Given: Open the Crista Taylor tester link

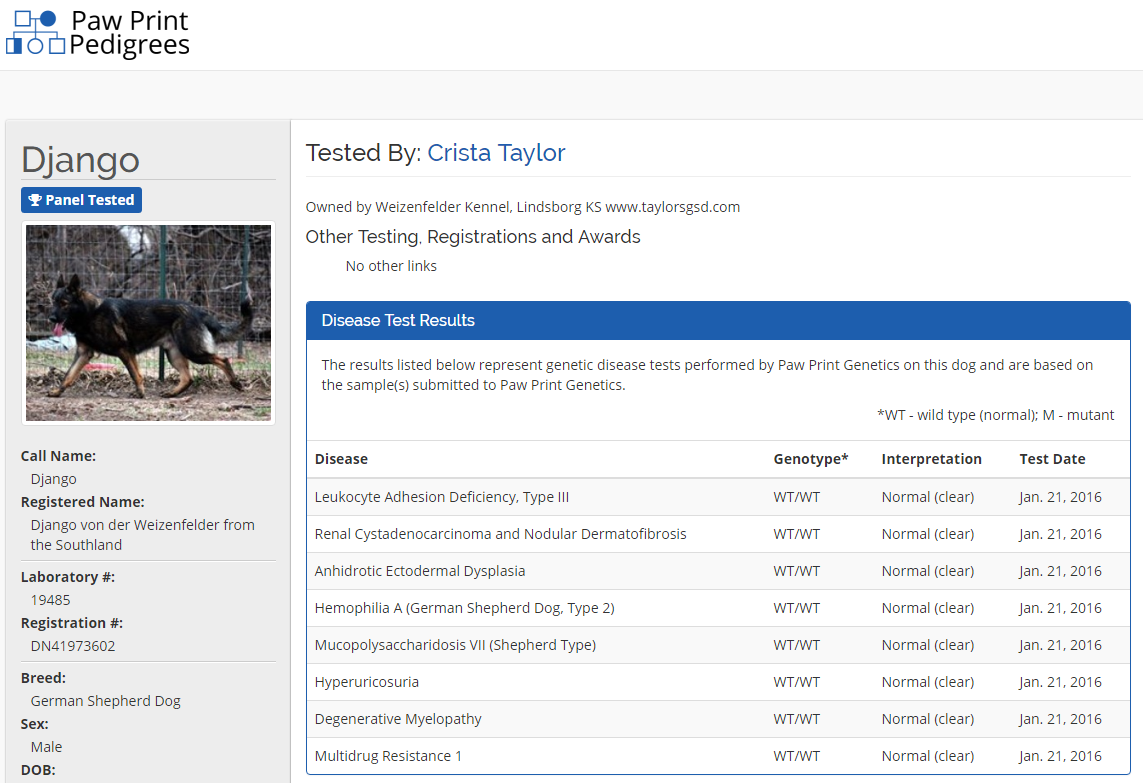Looking at the screenshot, I should pos(496,152).
